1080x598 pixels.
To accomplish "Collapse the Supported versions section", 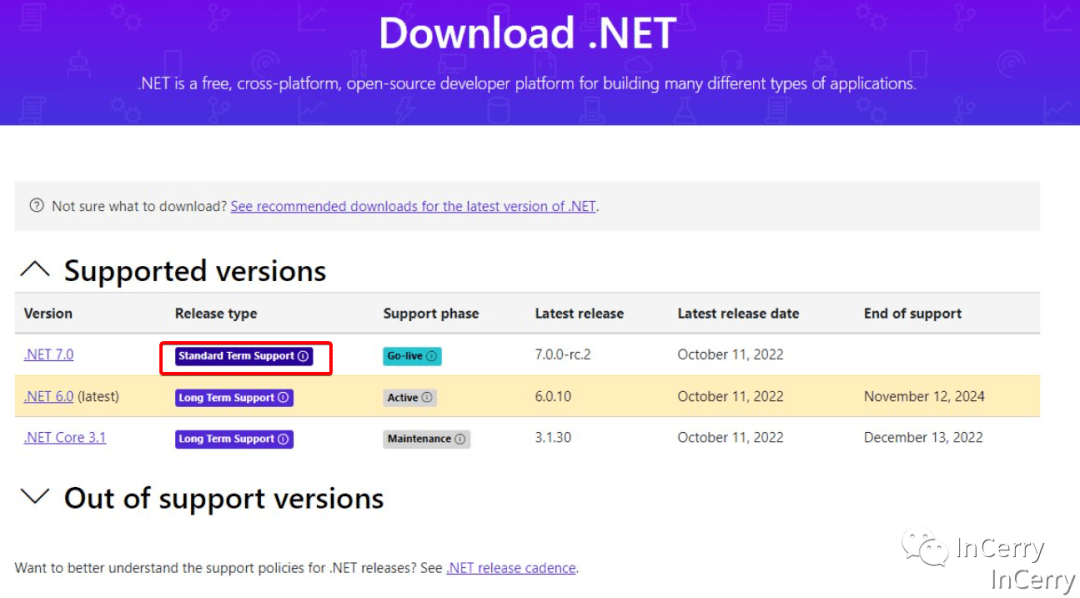I will (35, 270).
